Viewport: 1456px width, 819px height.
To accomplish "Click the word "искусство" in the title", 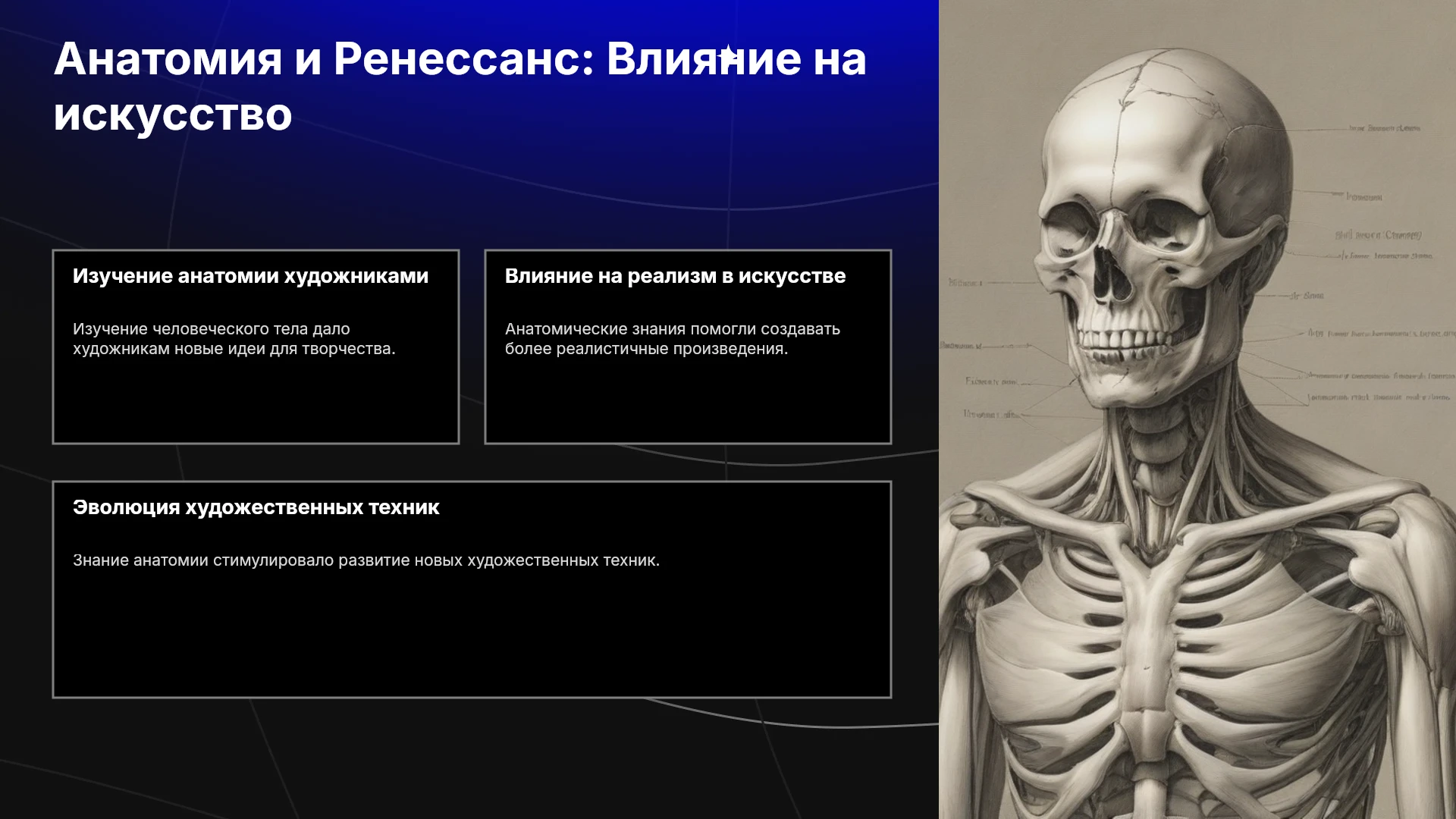I will click(x=173, y=115).
